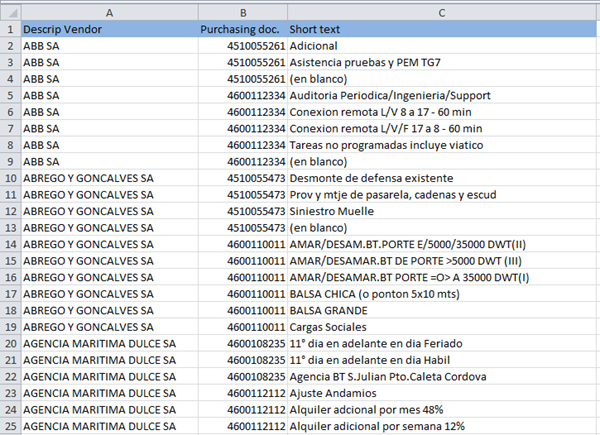
Task: Click '(en blanco)' in row 13
Action: [x=442, y=228]
